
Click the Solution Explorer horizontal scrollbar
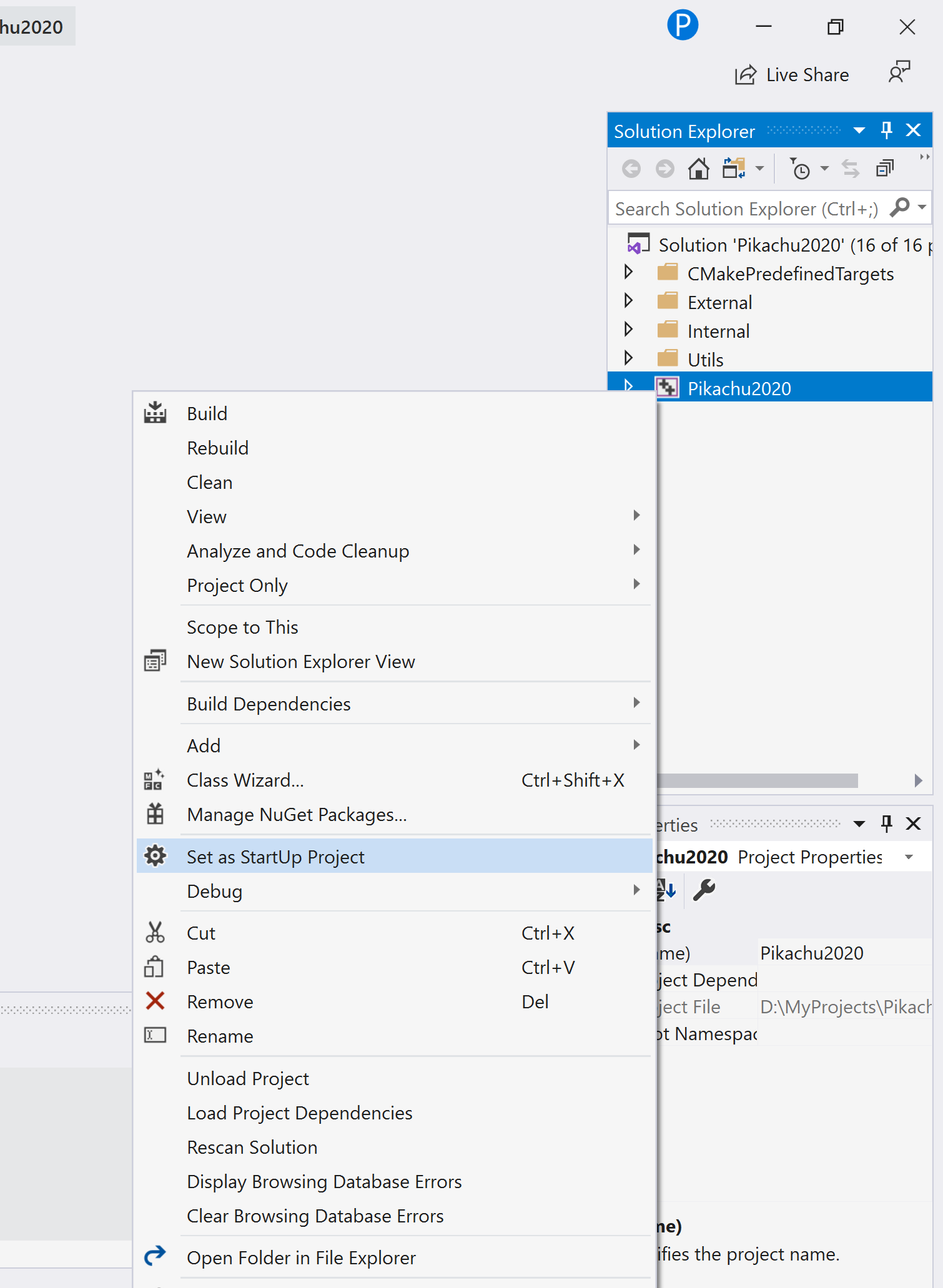pyautogui.click(x=757, y=780)
